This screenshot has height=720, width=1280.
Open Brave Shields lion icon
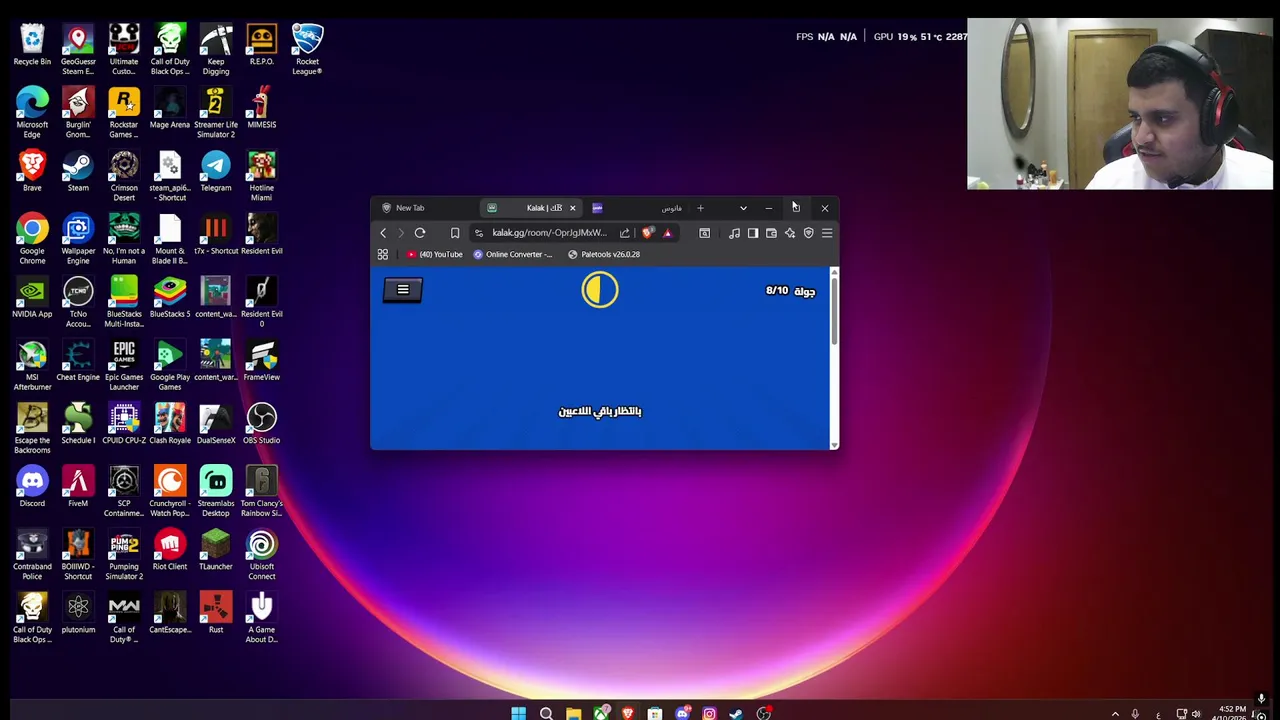coord(648,233)
